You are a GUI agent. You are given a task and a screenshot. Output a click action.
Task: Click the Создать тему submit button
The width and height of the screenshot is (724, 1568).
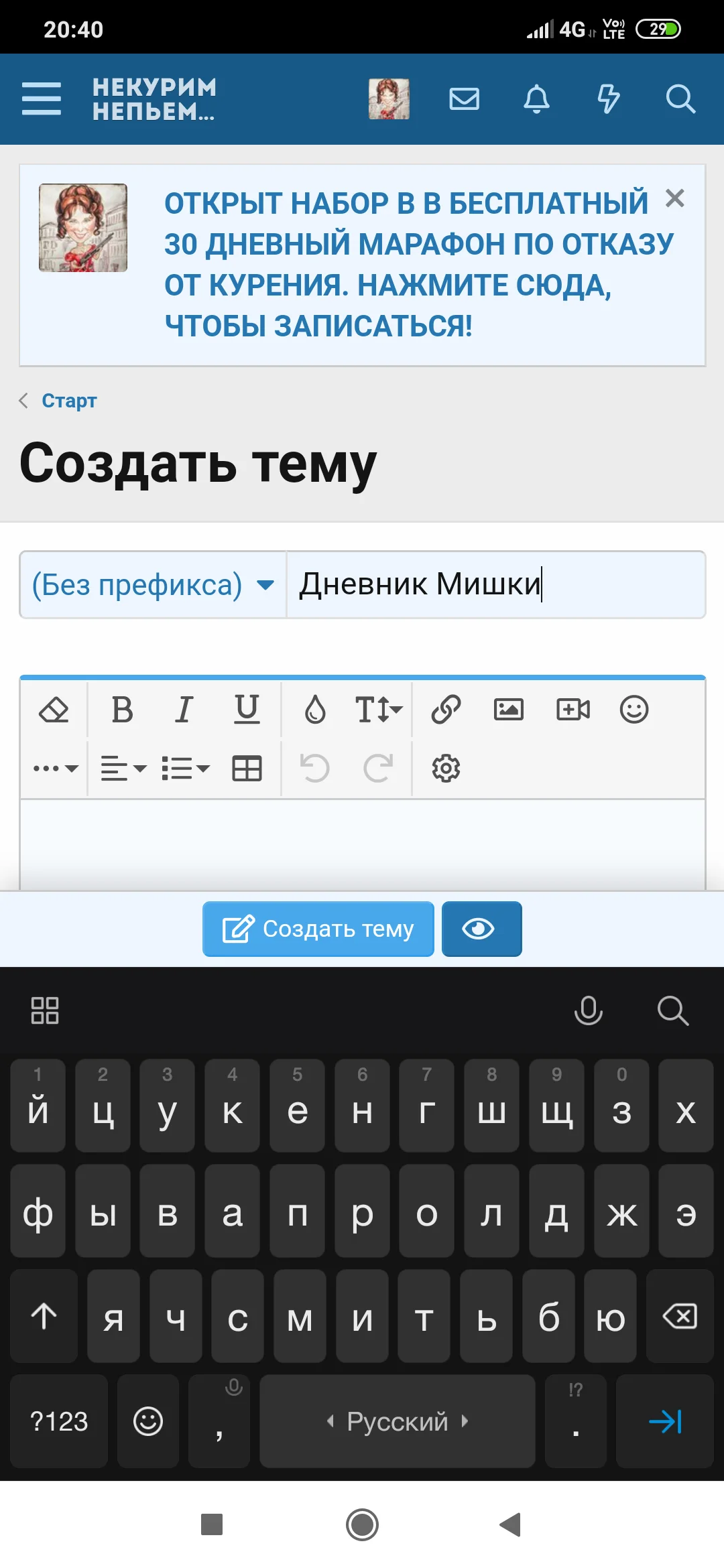coord(318,929)
